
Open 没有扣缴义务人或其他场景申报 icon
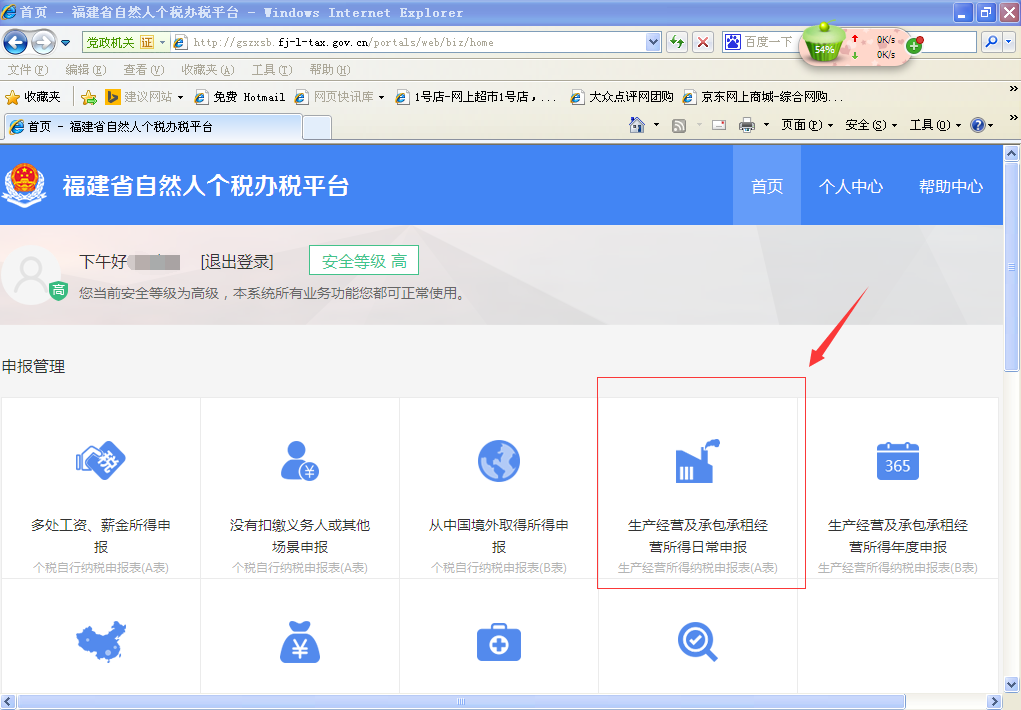coord(300,461)
